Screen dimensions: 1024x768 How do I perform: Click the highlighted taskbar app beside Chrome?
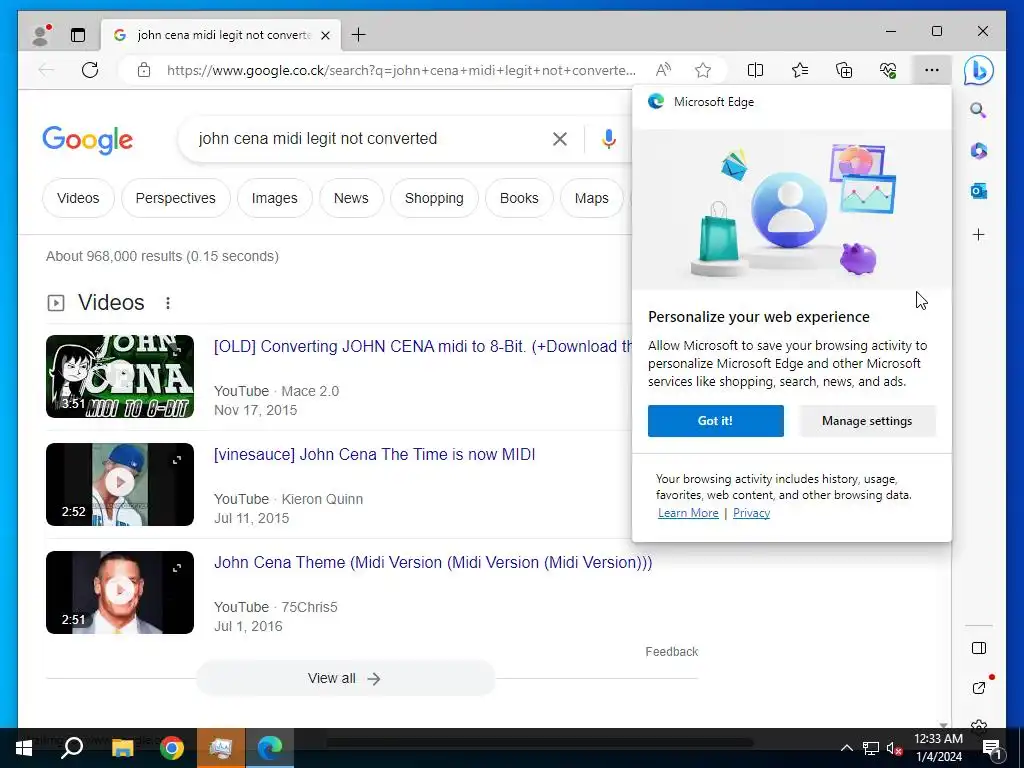[x=221, y=748]
